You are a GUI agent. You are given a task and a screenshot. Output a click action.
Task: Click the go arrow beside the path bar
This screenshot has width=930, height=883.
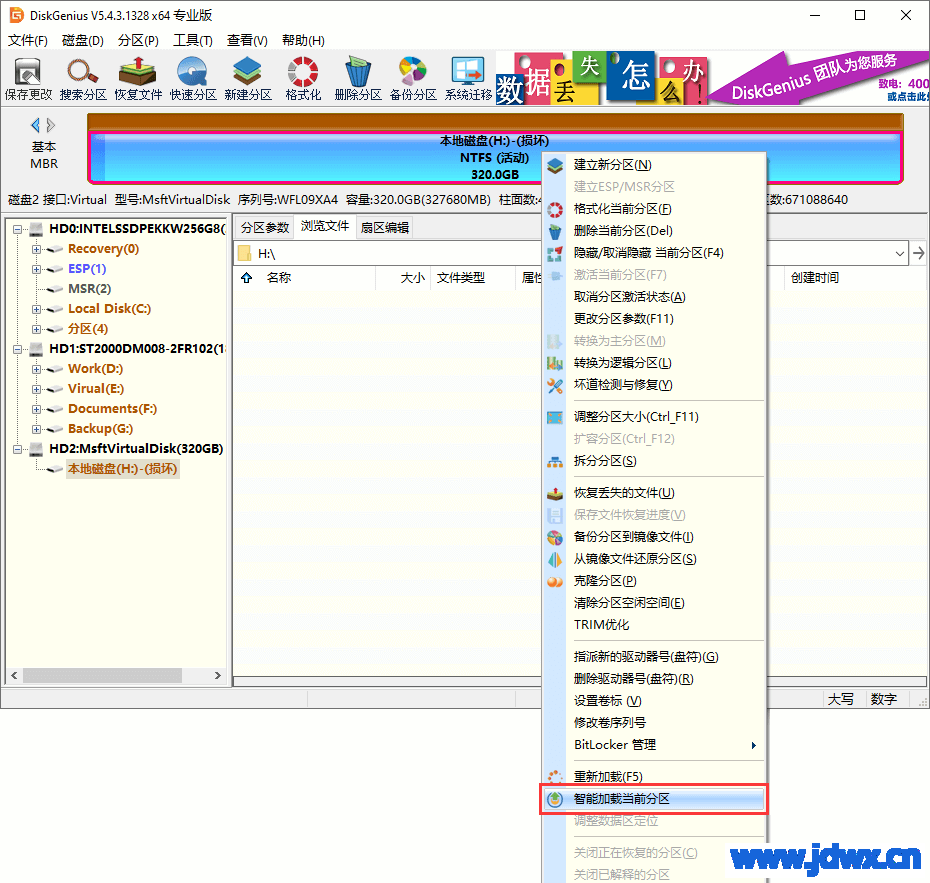919,253
